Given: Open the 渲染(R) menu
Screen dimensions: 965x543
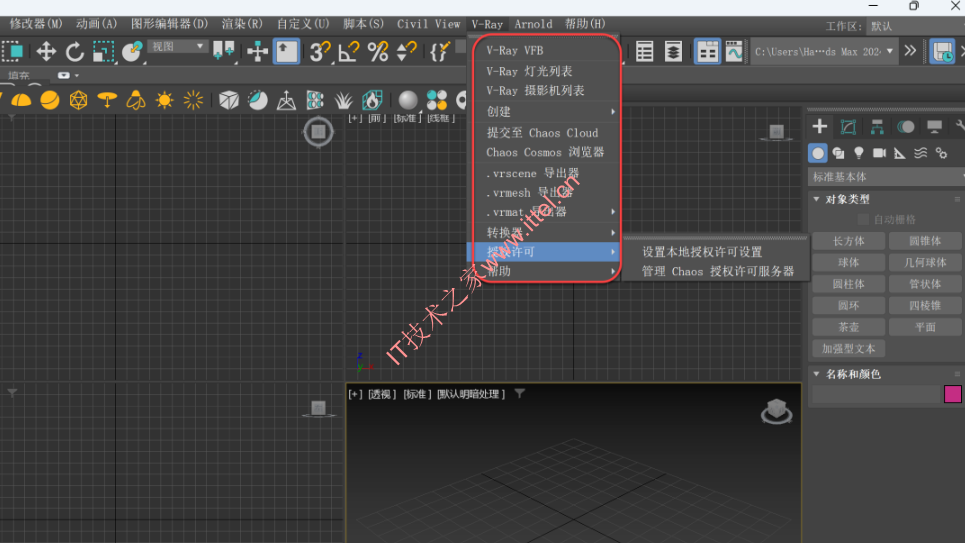Looking at the screenshot, I should [x=242, y=24].
